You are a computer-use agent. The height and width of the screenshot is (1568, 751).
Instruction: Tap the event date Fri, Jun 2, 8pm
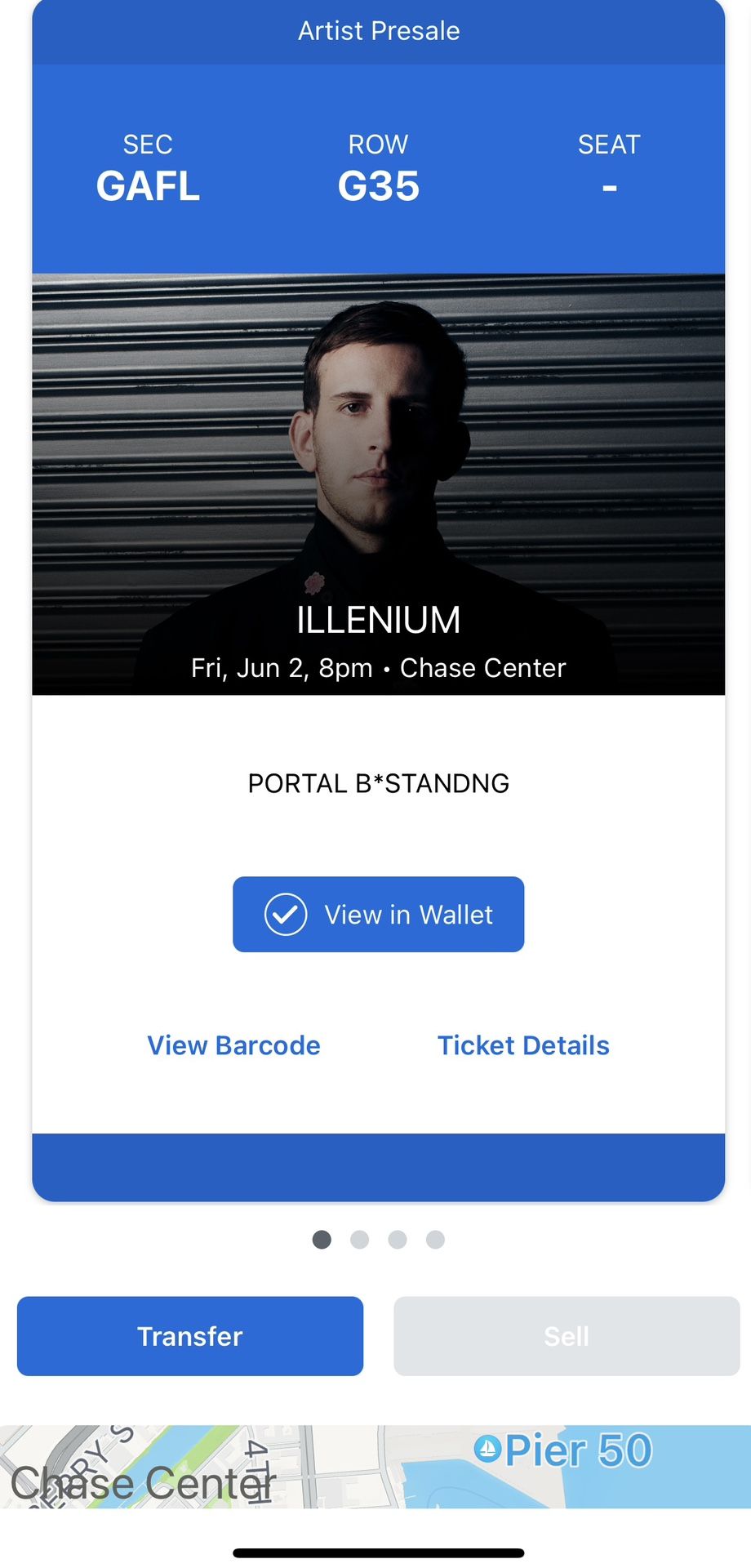coord(378,668)
